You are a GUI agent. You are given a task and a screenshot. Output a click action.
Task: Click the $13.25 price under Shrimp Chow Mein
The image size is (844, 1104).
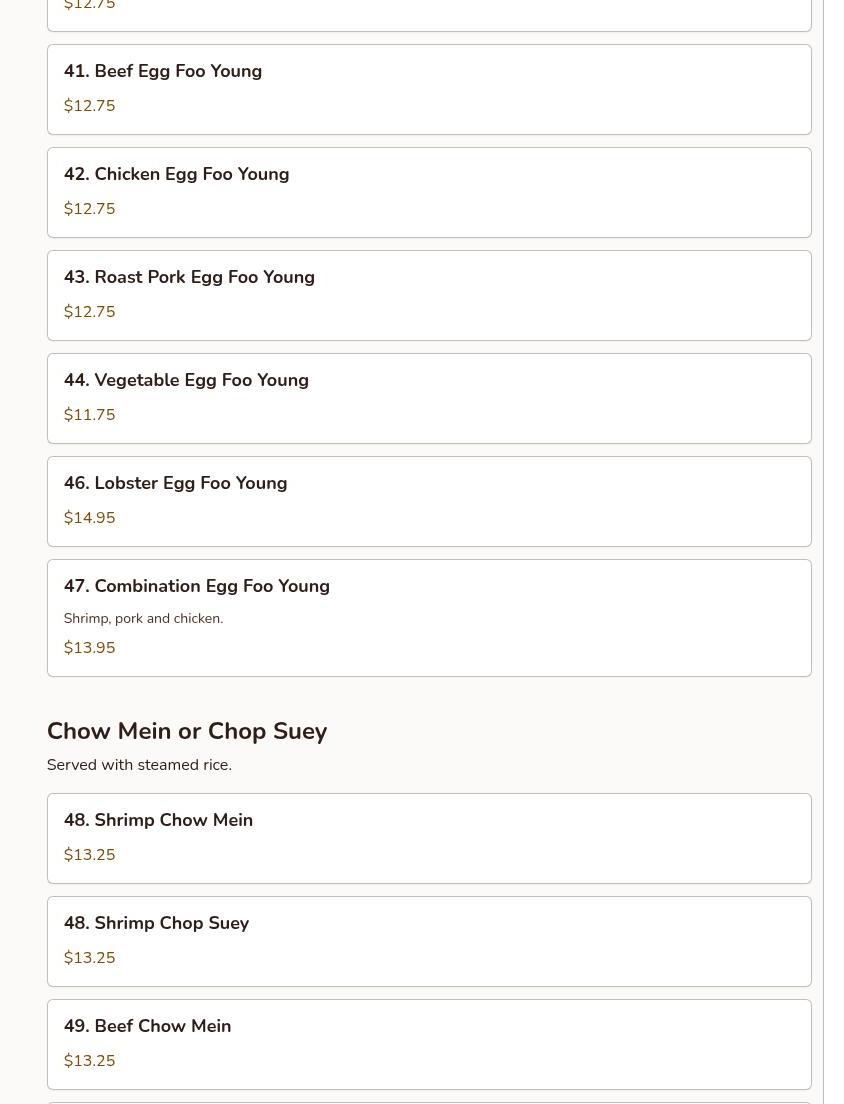coord(89,855)
